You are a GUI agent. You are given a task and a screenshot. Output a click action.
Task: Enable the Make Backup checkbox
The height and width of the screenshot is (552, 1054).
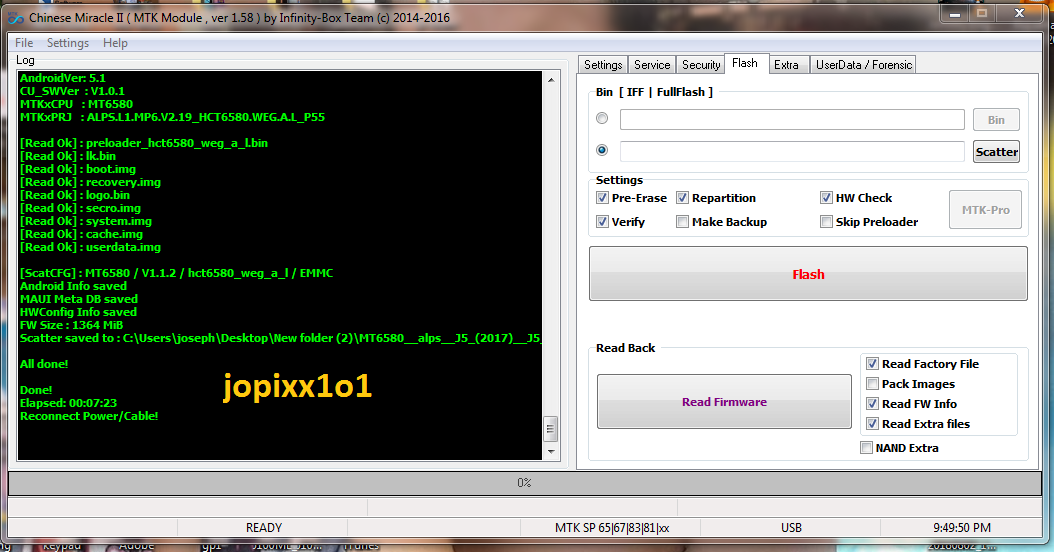tap(682, 222)
